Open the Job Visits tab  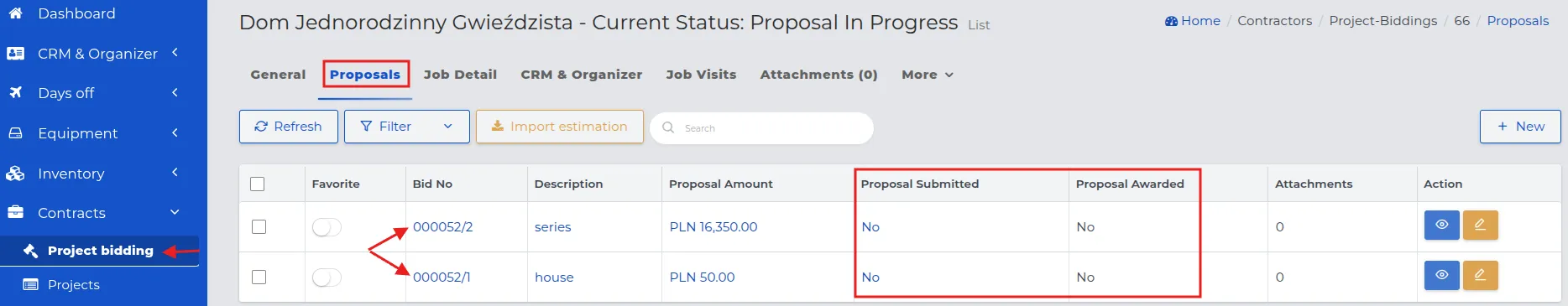(x=701, y=75)
